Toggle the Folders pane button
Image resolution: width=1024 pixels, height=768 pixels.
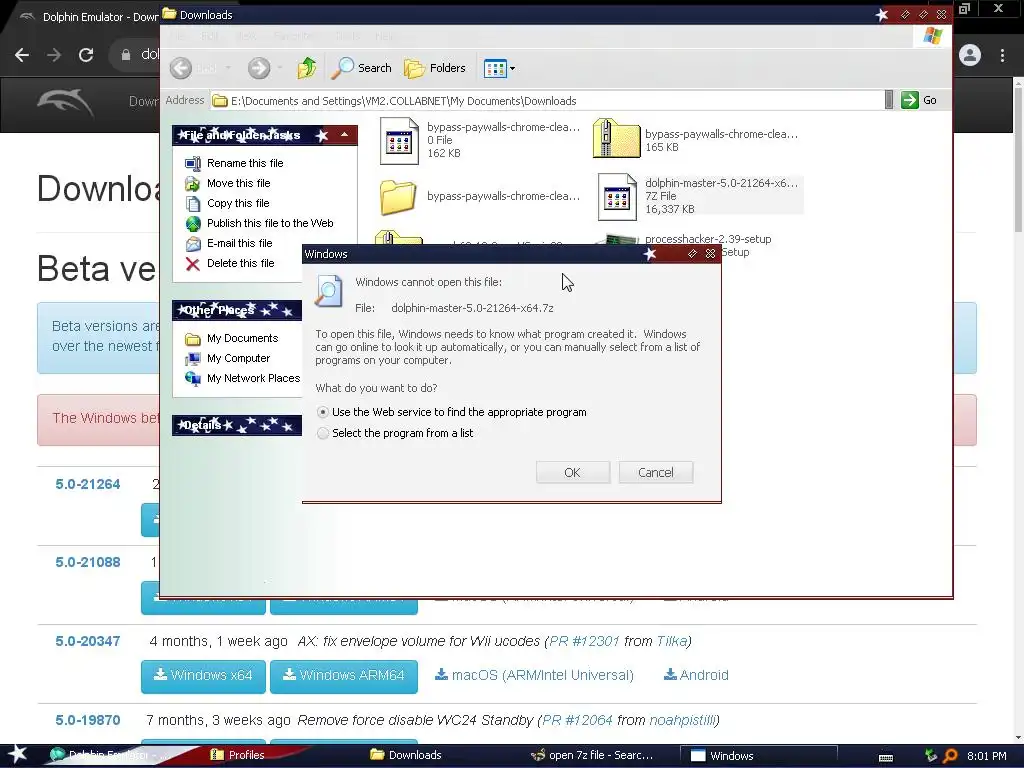[x=435, y=68]
